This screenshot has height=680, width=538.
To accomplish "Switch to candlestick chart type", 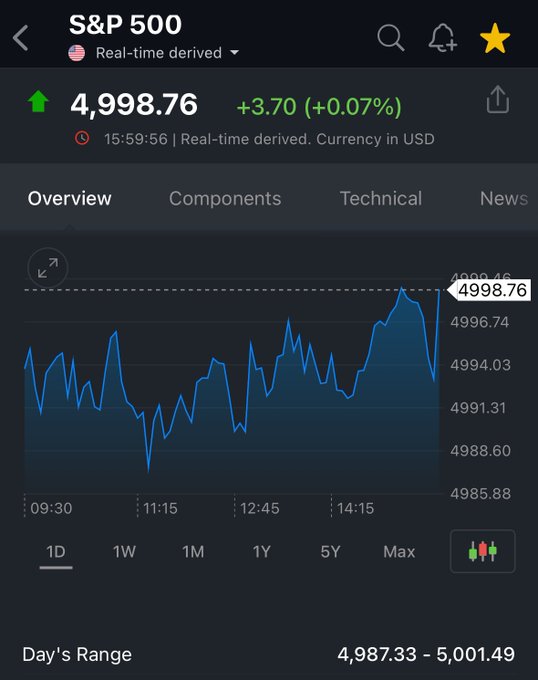I will click(483, 551).
